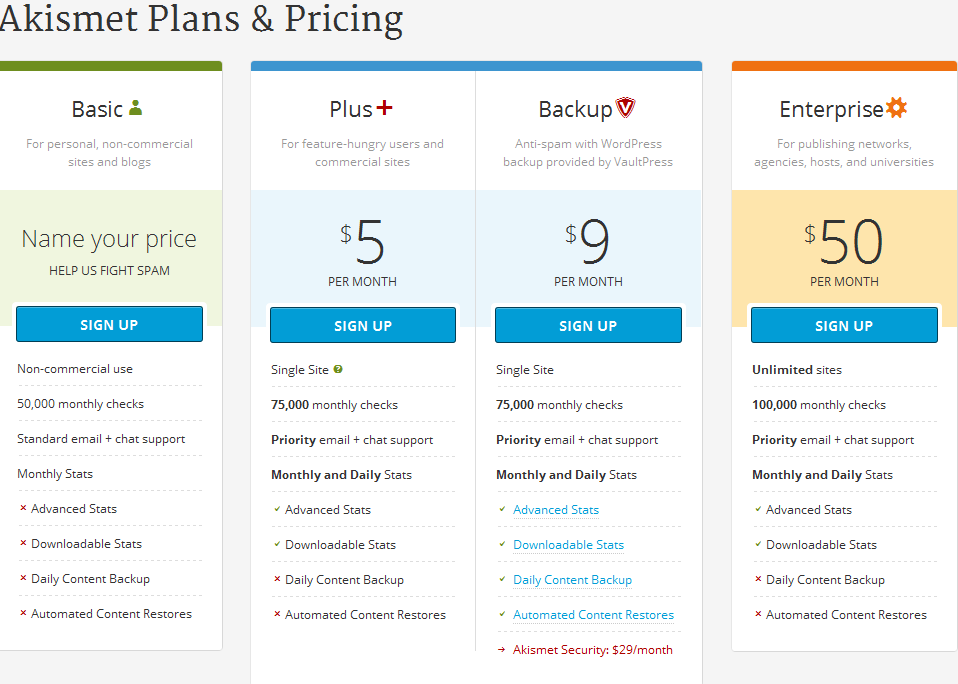958x684 pixels.
Task: Open the Downloadable Stats link under Backup
Action: coord(569,544)
